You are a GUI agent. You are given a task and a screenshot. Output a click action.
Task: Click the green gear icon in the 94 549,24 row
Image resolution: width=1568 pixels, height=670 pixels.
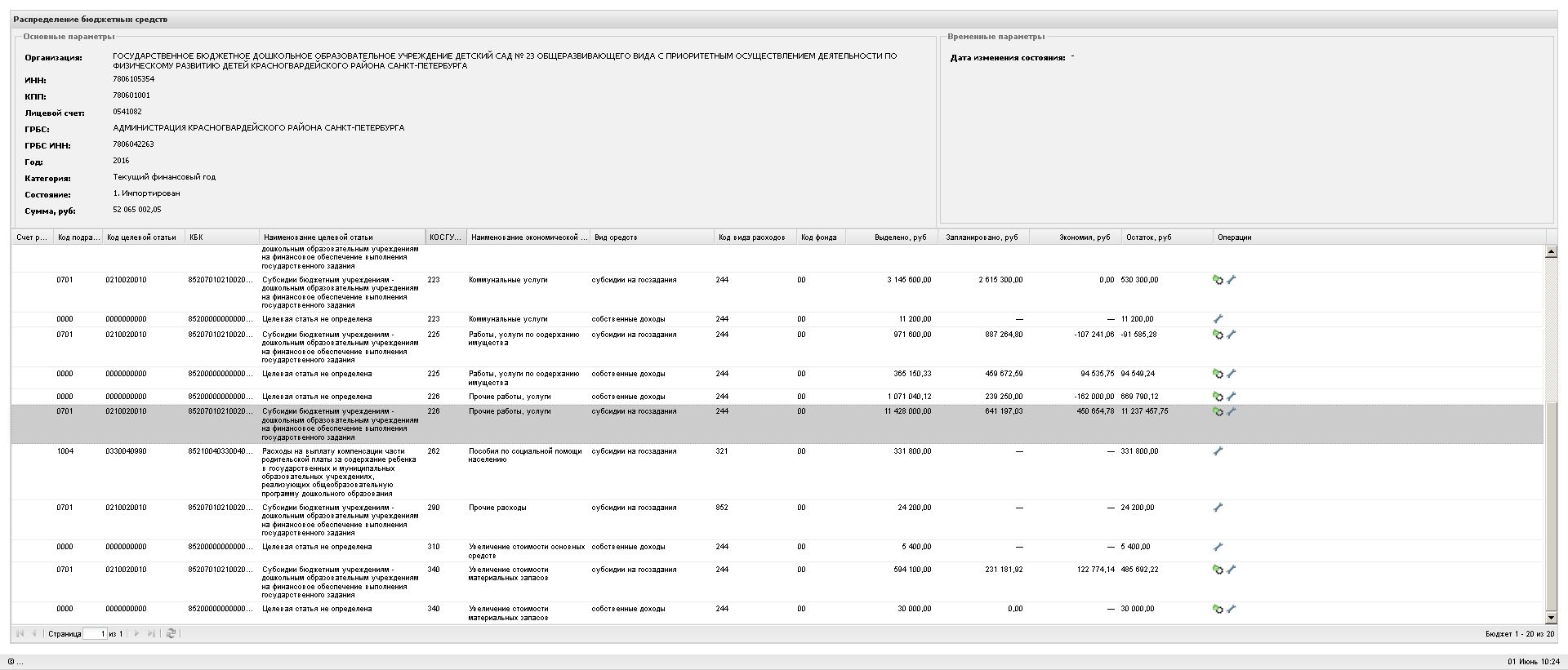click(x=1218, y=374)
